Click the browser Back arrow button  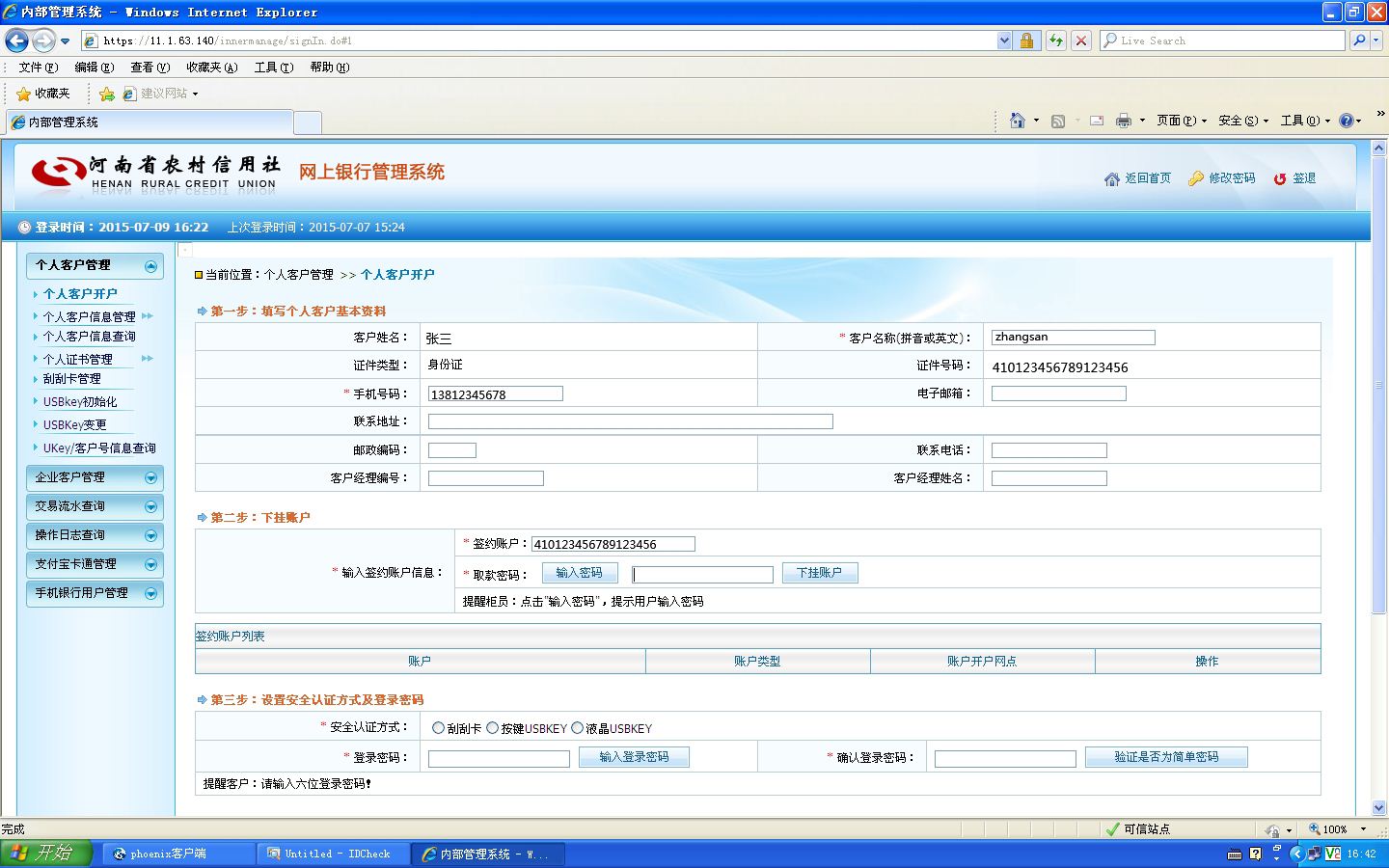17,41
